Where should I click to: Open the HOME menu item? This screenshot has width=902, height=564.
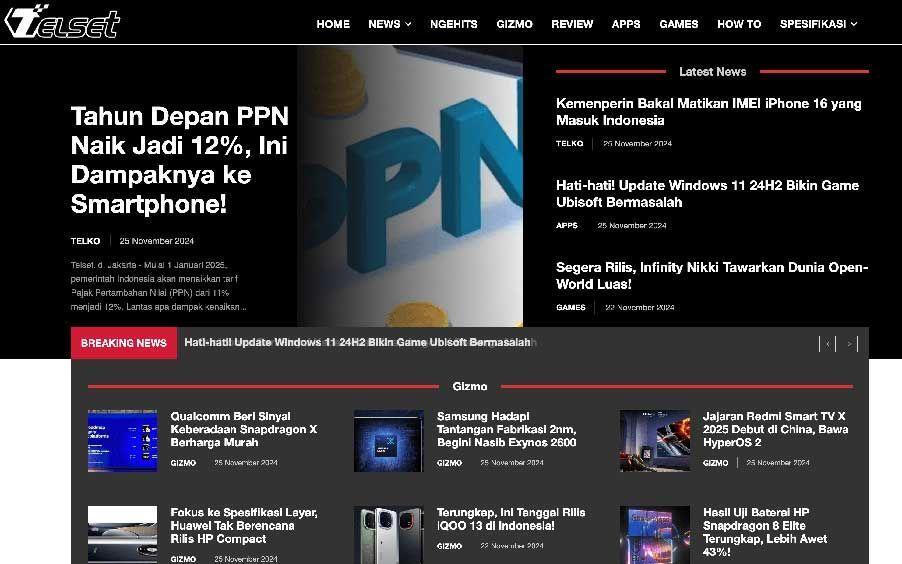pos(333,24)
